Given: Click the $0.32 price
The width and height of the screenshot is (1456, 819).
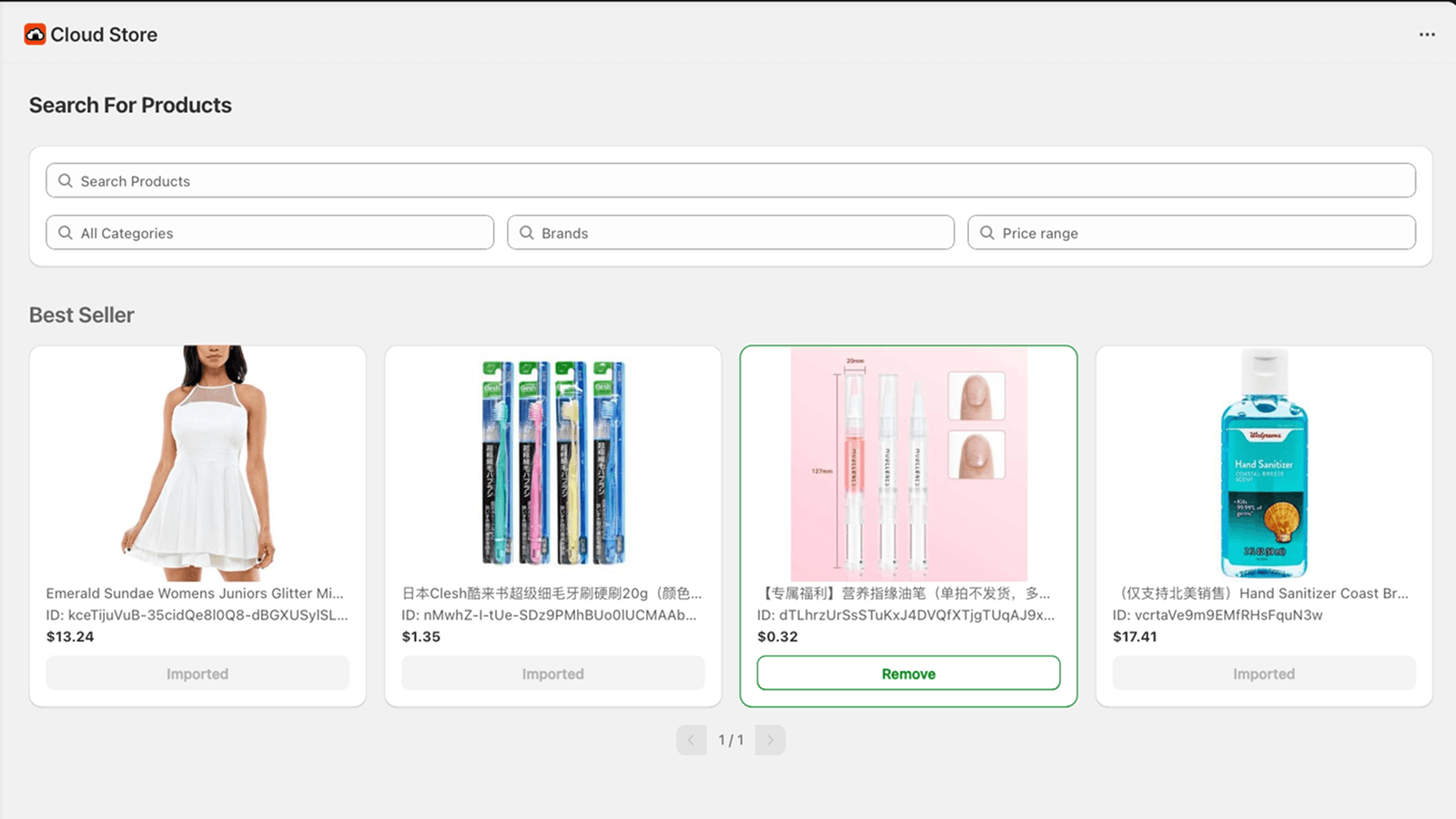Looking at the screenshot, I should 777,637.
